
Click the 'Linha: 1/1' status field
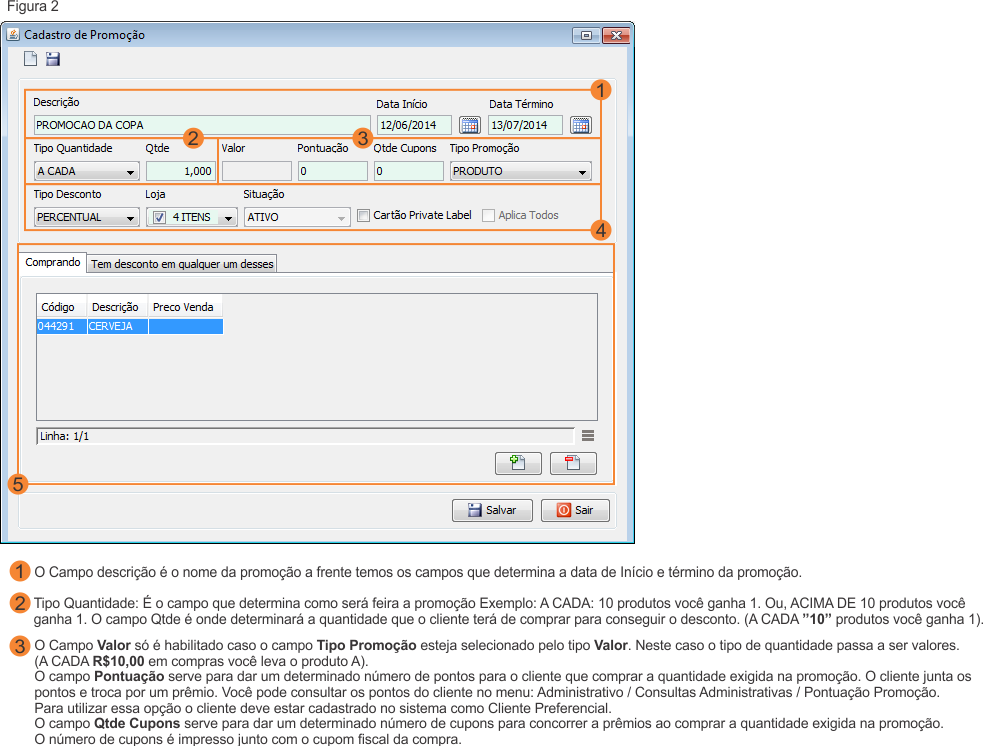pyautogui.click(x=305, y=436)
